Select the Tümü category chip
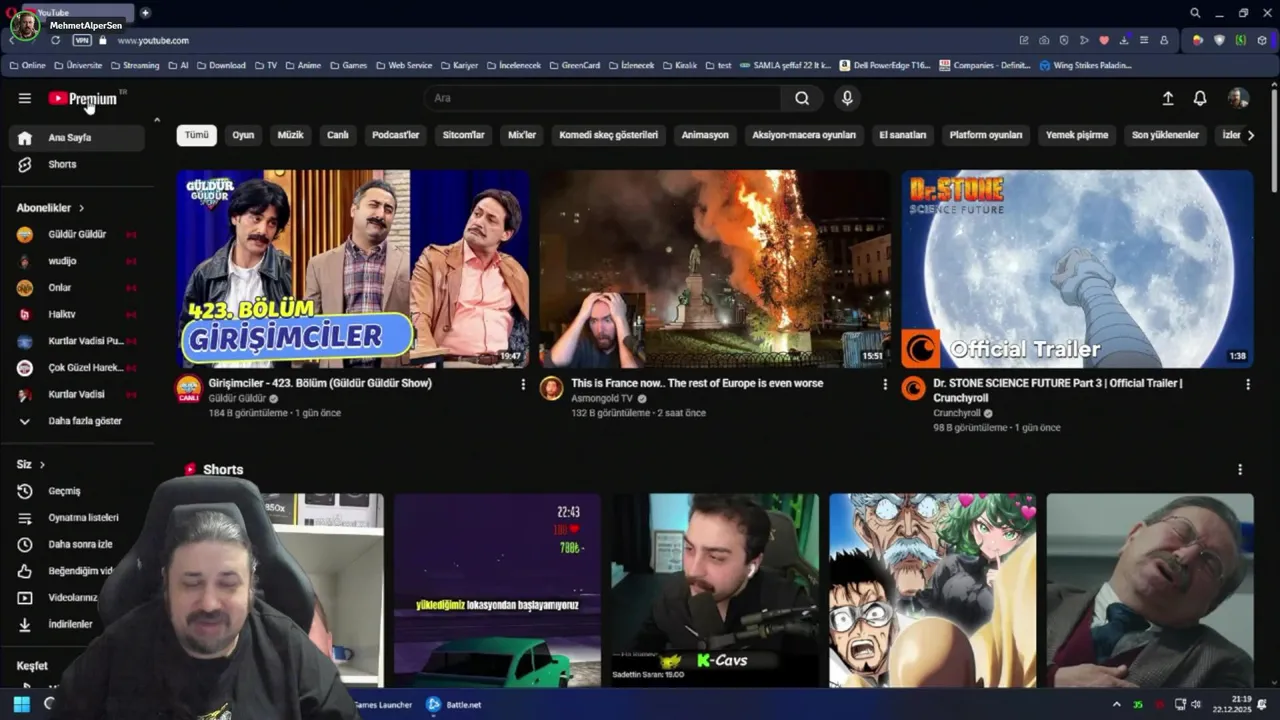The width and height of the screenshot is (1280, 720). click(x=197, y=135)
